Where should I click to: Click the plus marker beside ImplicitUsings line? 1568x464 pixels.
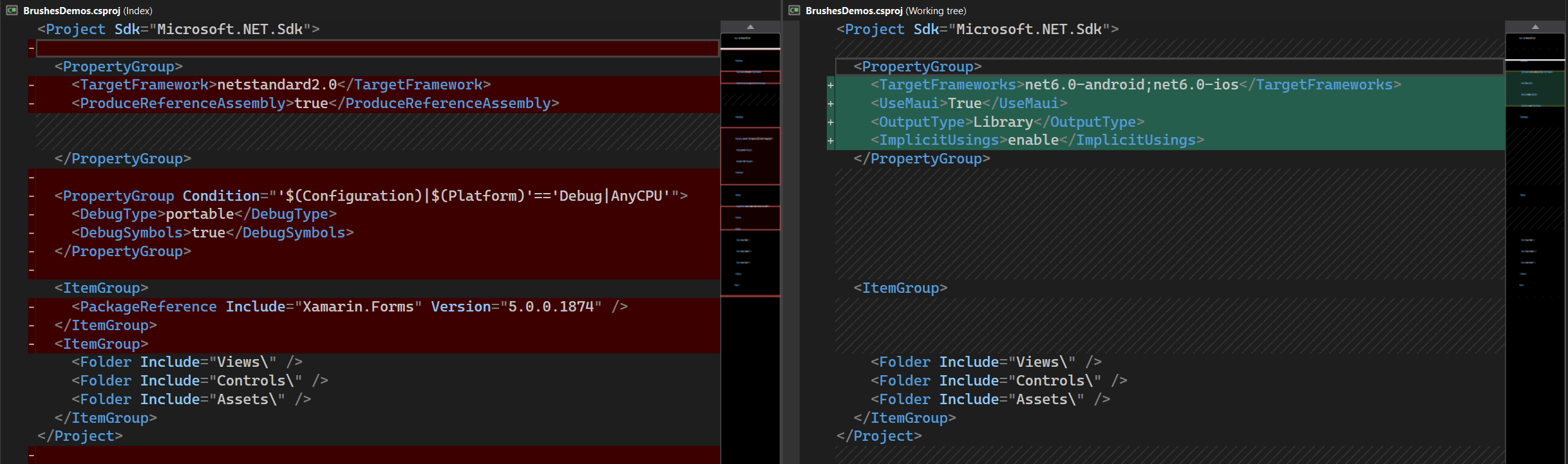[x=831, y=140]
